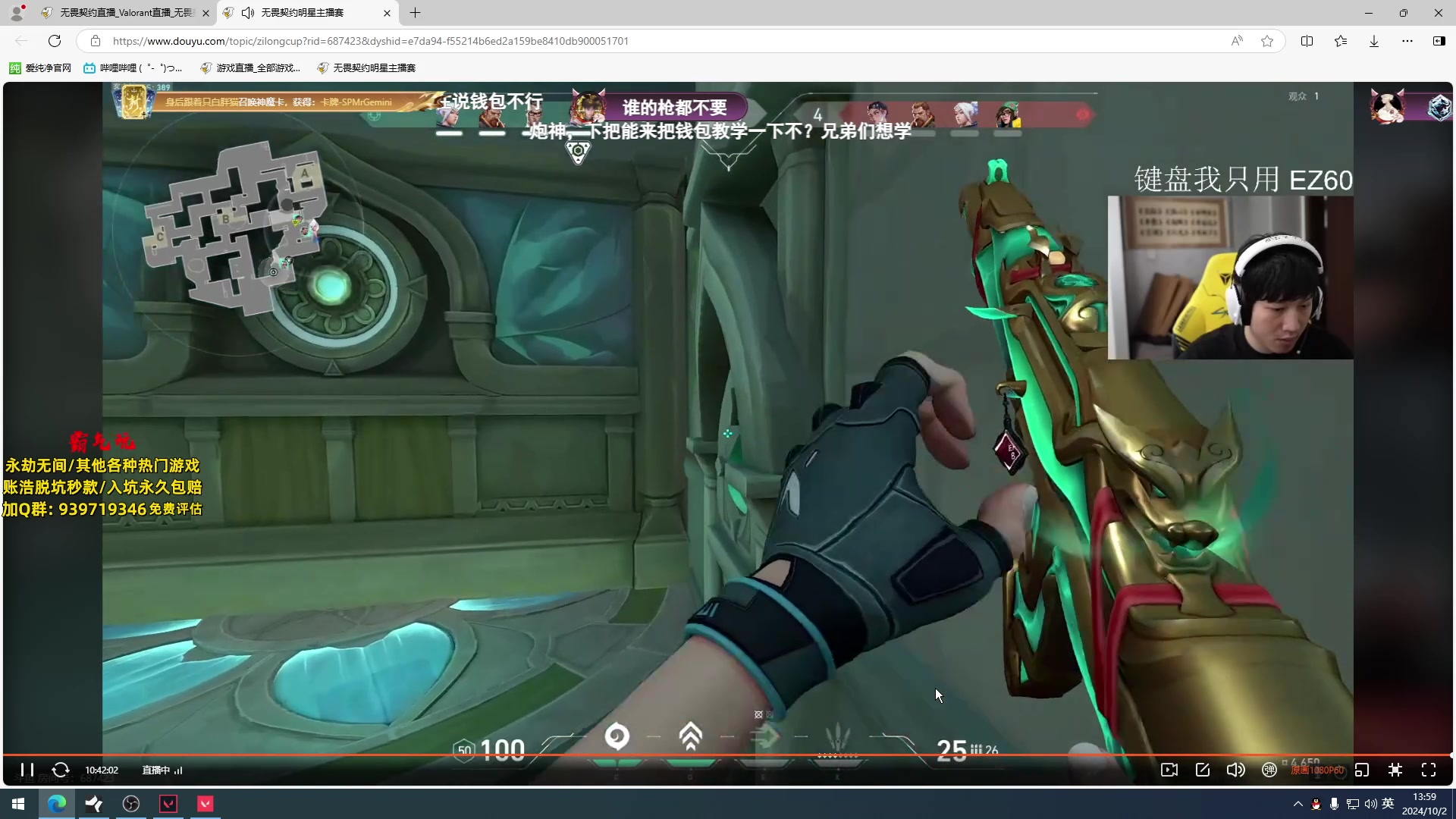This screenshot has width=1456, height=819.
Task: Refresh the browser page
Action: (55, 41)
